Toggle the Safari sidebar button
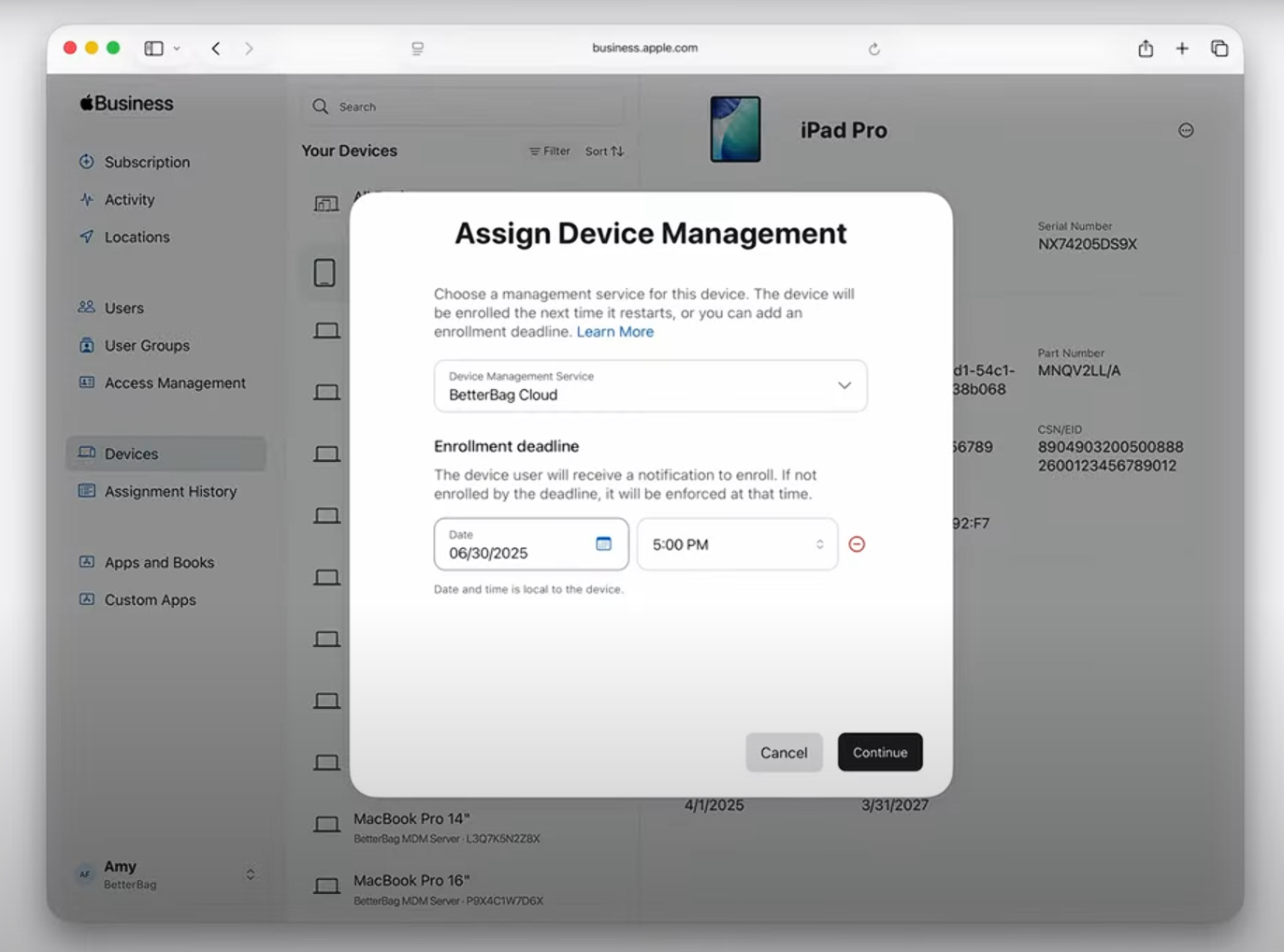 (153, 48)
